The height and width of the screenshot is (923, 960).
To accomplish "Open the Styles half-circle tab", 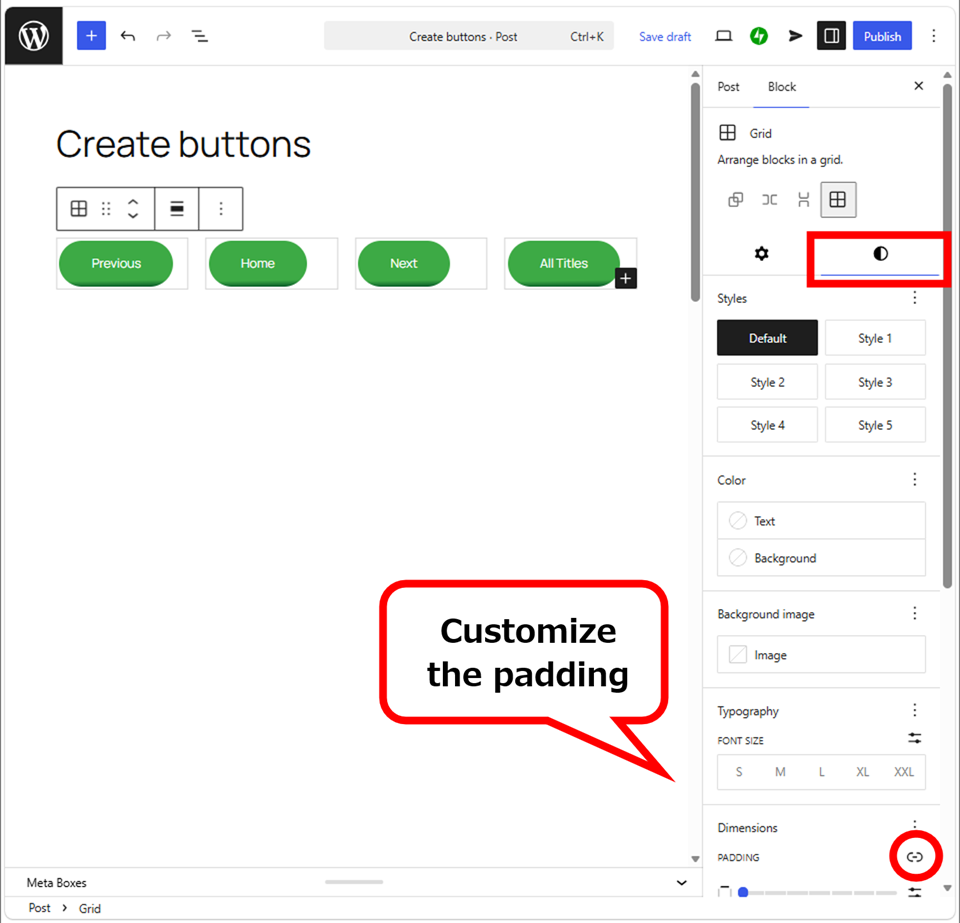I will tap(880, 253).
